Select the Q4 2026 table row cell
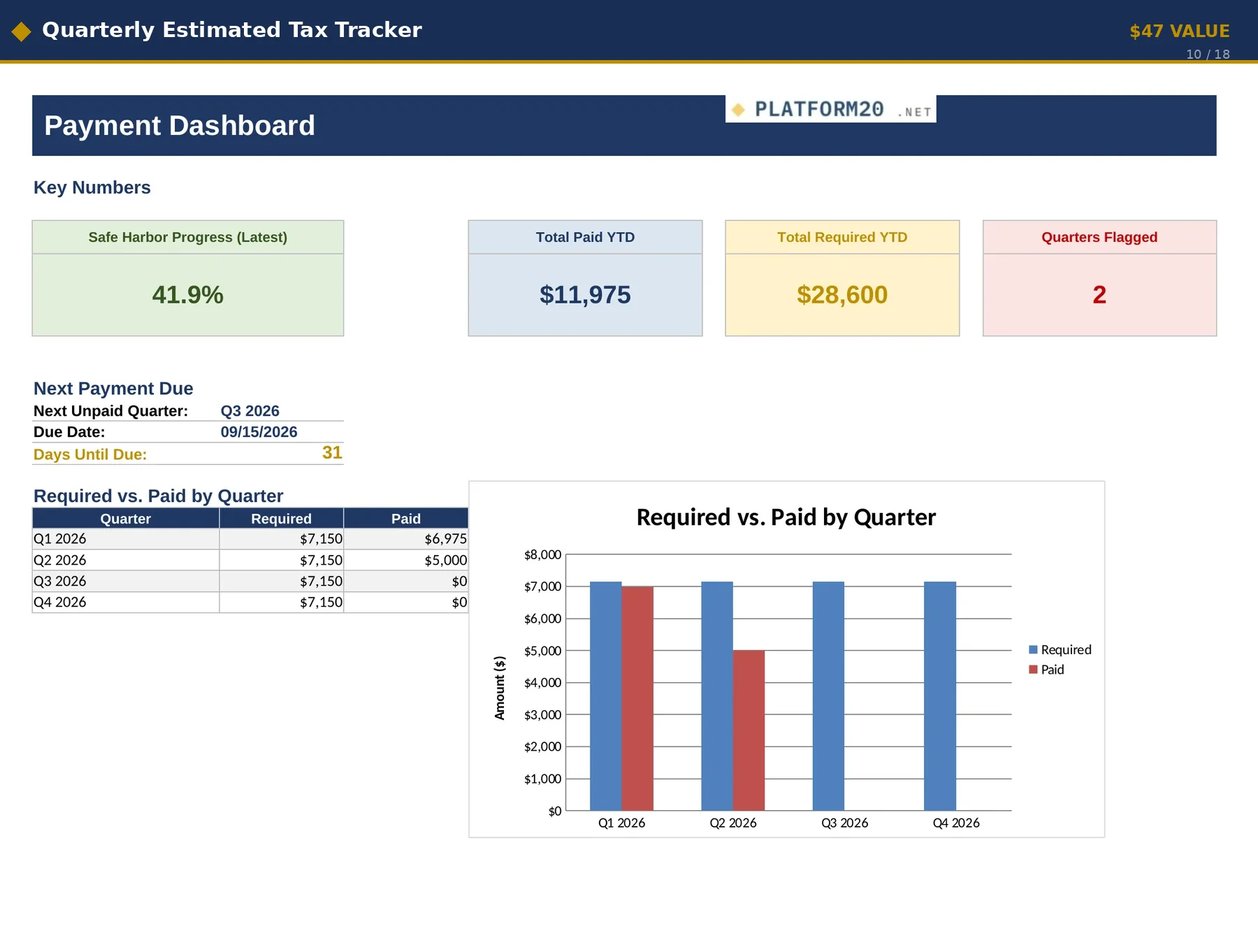Screen dimensions: 1258x952 click(126, 603)
